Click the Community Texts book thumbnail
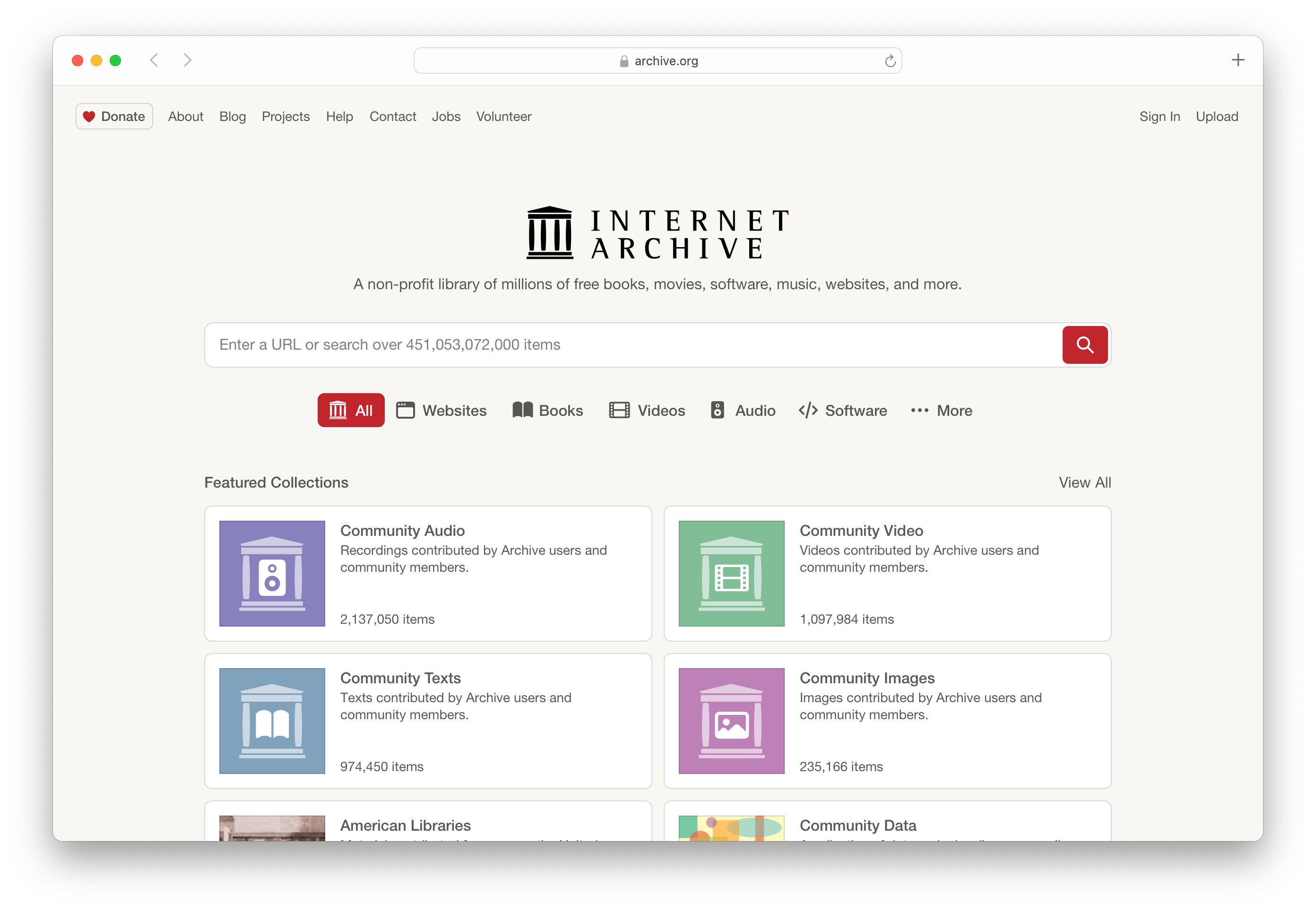 272,721
